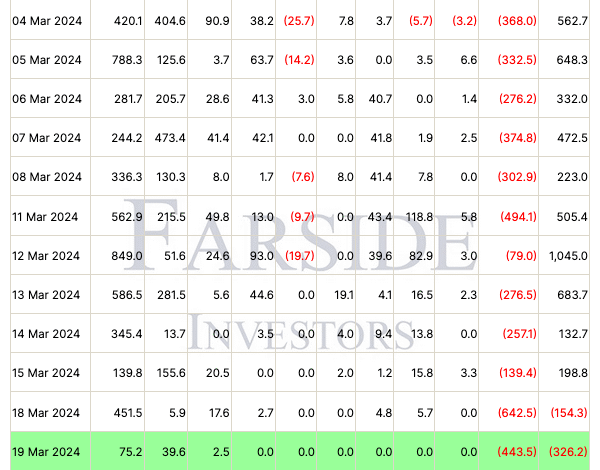Select the 11 Mar 2024 date cell
600x470 pixels.
[x=45, y=217]
